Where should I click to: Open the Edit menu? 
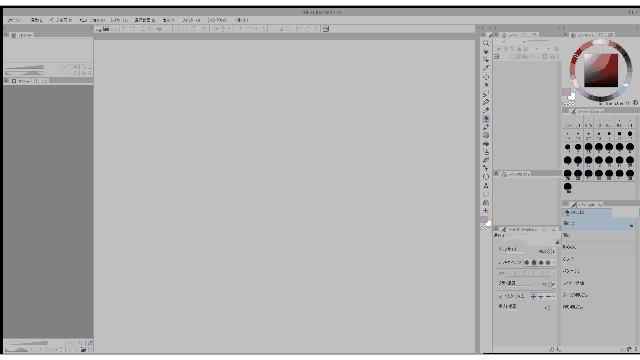[36, 20]
